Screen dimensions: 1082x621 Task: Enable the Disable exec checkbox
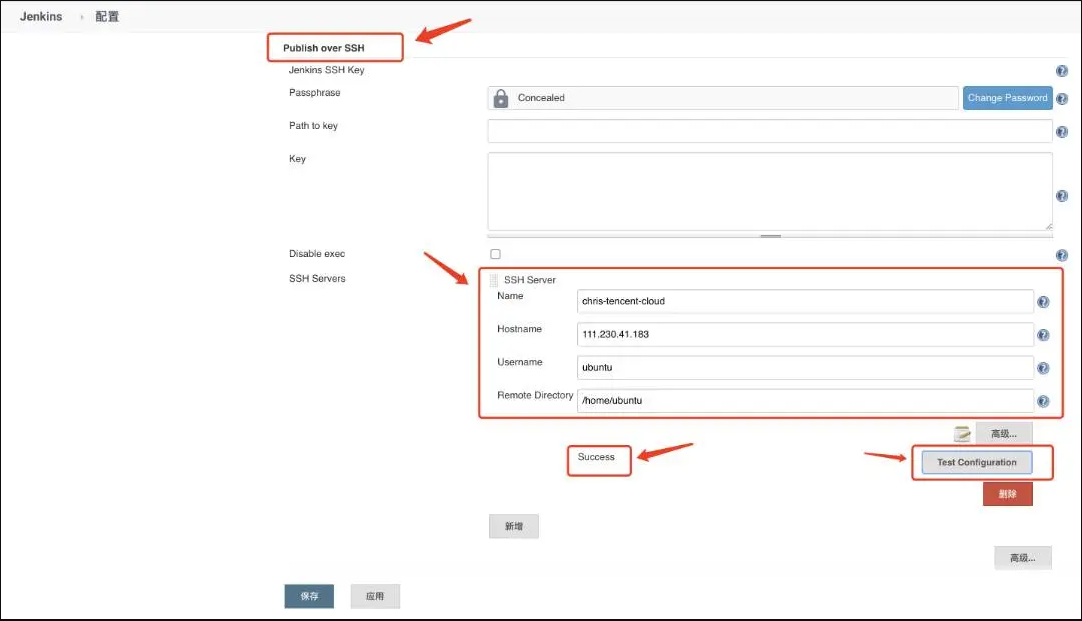(x=495, y=254)
